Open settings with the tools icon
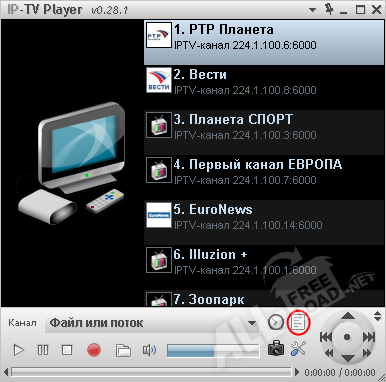Image resolution: width=386 pixels, height=382 pixels. 298,349
